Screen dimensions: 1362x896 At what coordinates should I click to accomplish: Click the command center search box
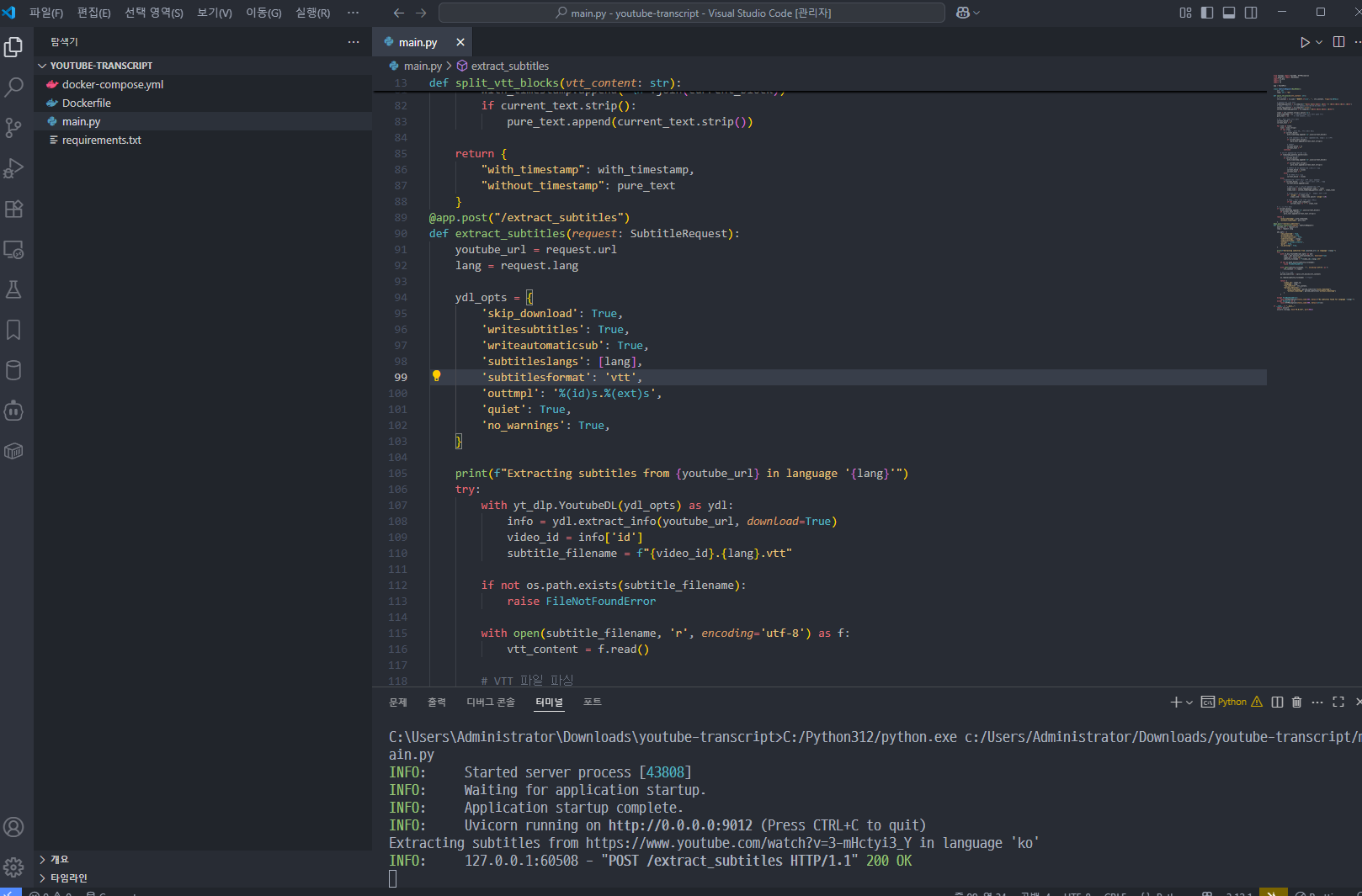click(x=692, y=13)
